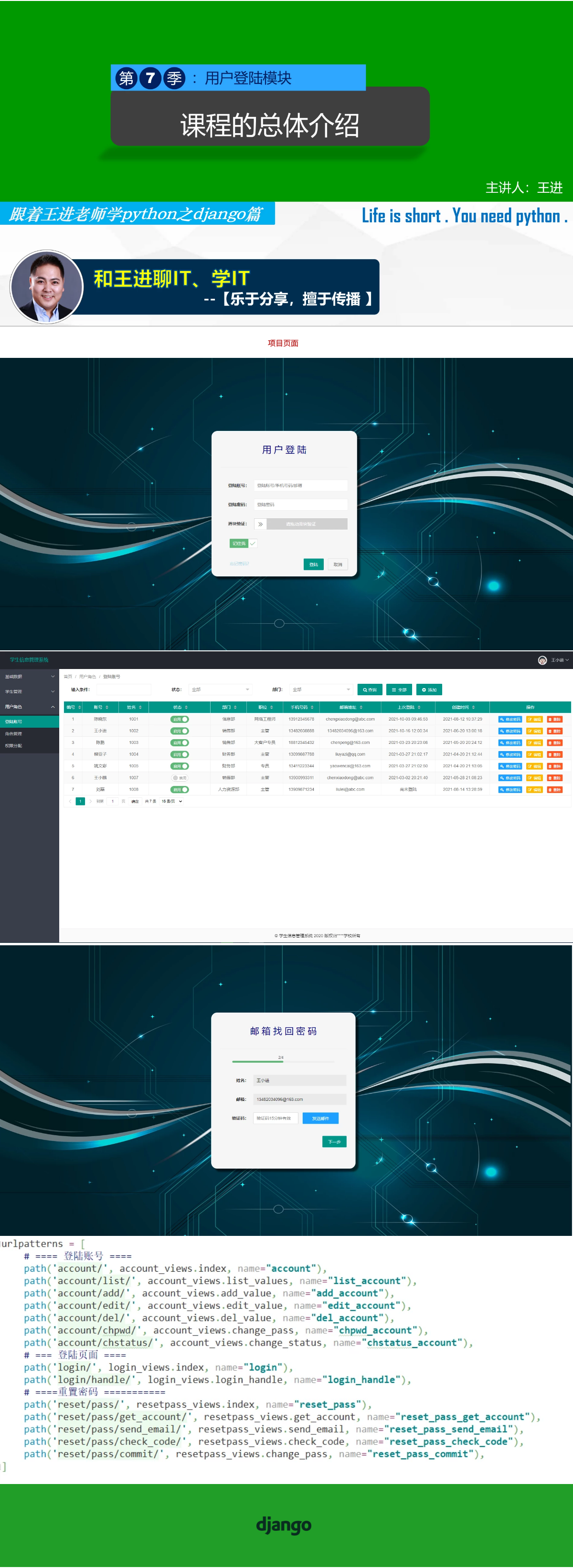The width and height of the screenshot is (573, 1568).
Task: Disable the status switch for account 1001
Action: point(180,719)
